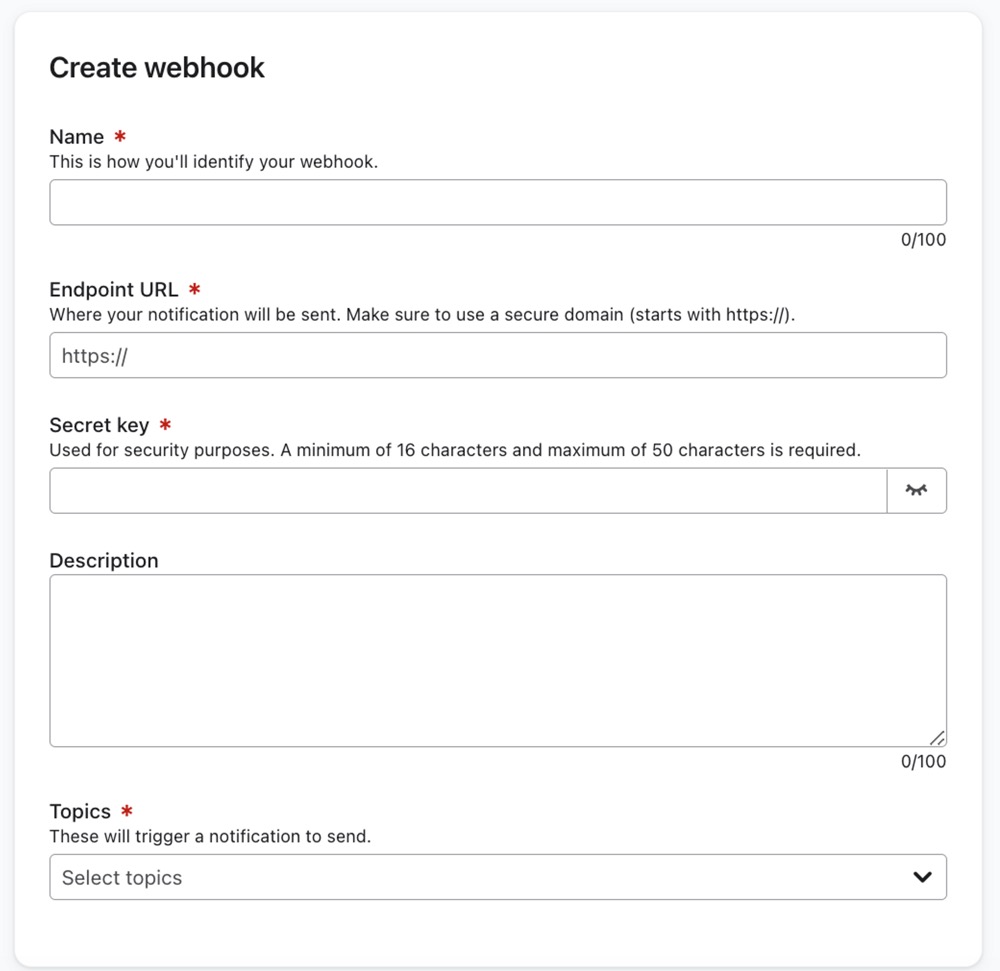Select the Endpoint URL label text
This screenshot has width=1000, height=971.
[113, 289]
